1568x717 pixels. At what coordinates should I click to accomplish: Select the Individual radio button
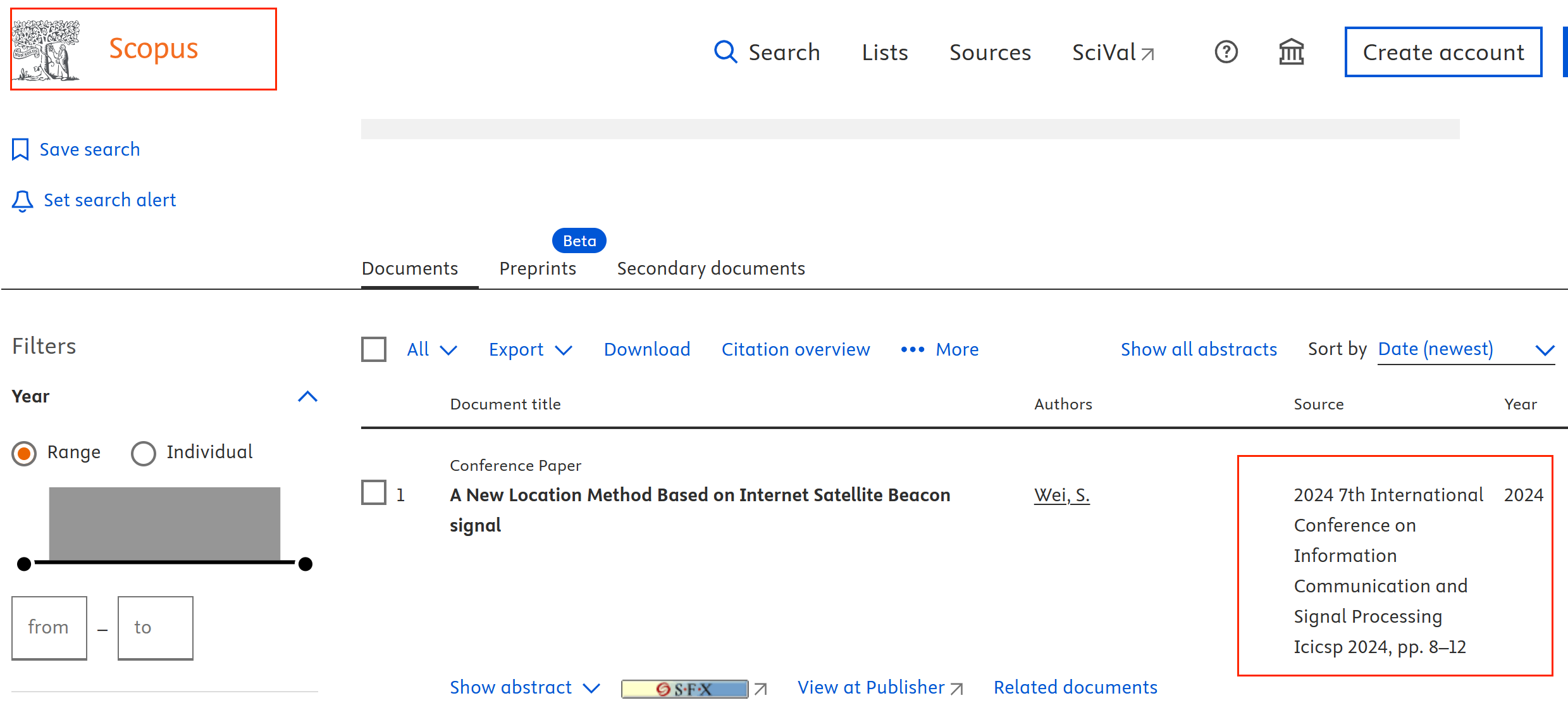pos(144,453)
